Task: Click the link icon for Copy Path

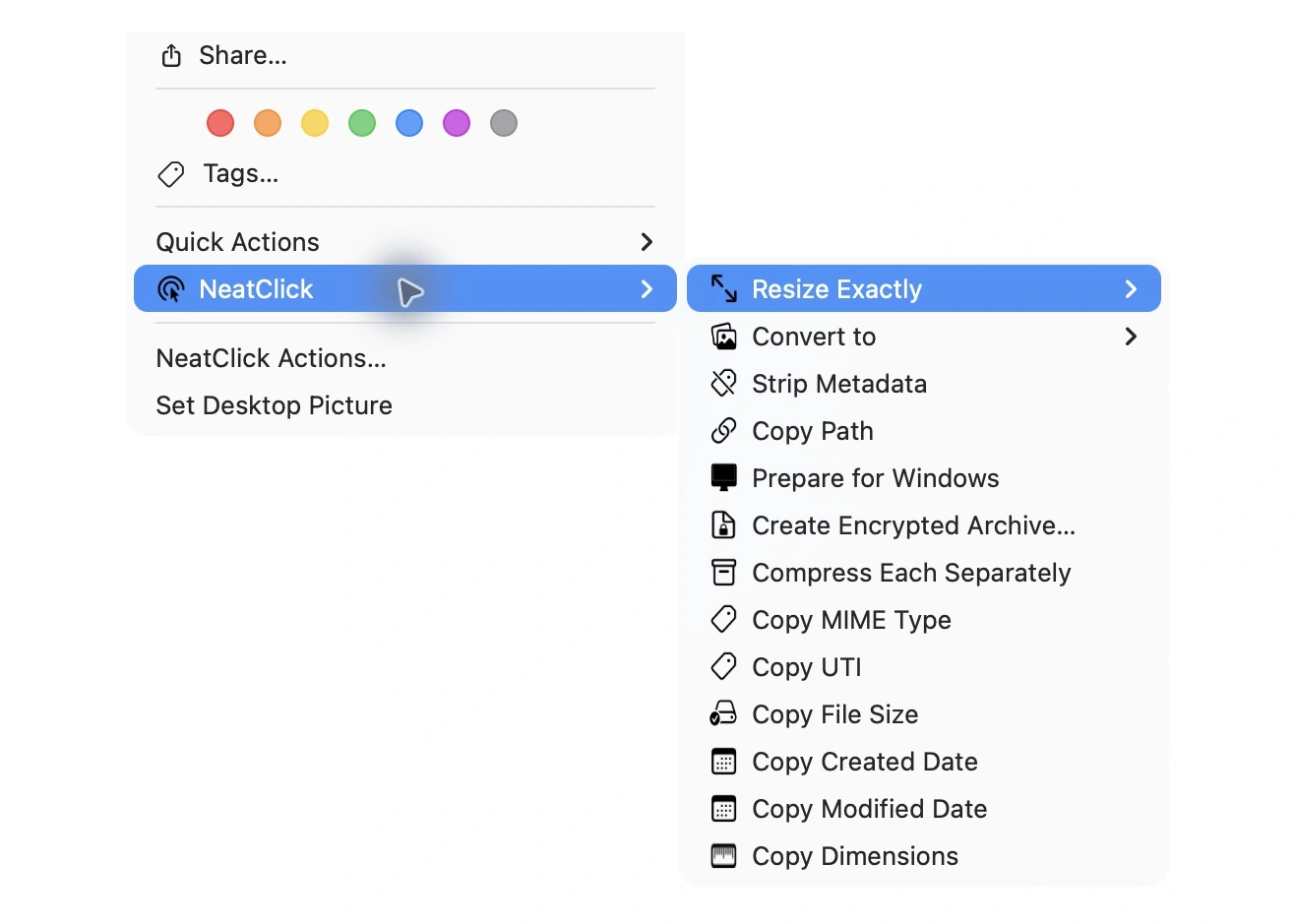Action: click(x=724, y=430)
